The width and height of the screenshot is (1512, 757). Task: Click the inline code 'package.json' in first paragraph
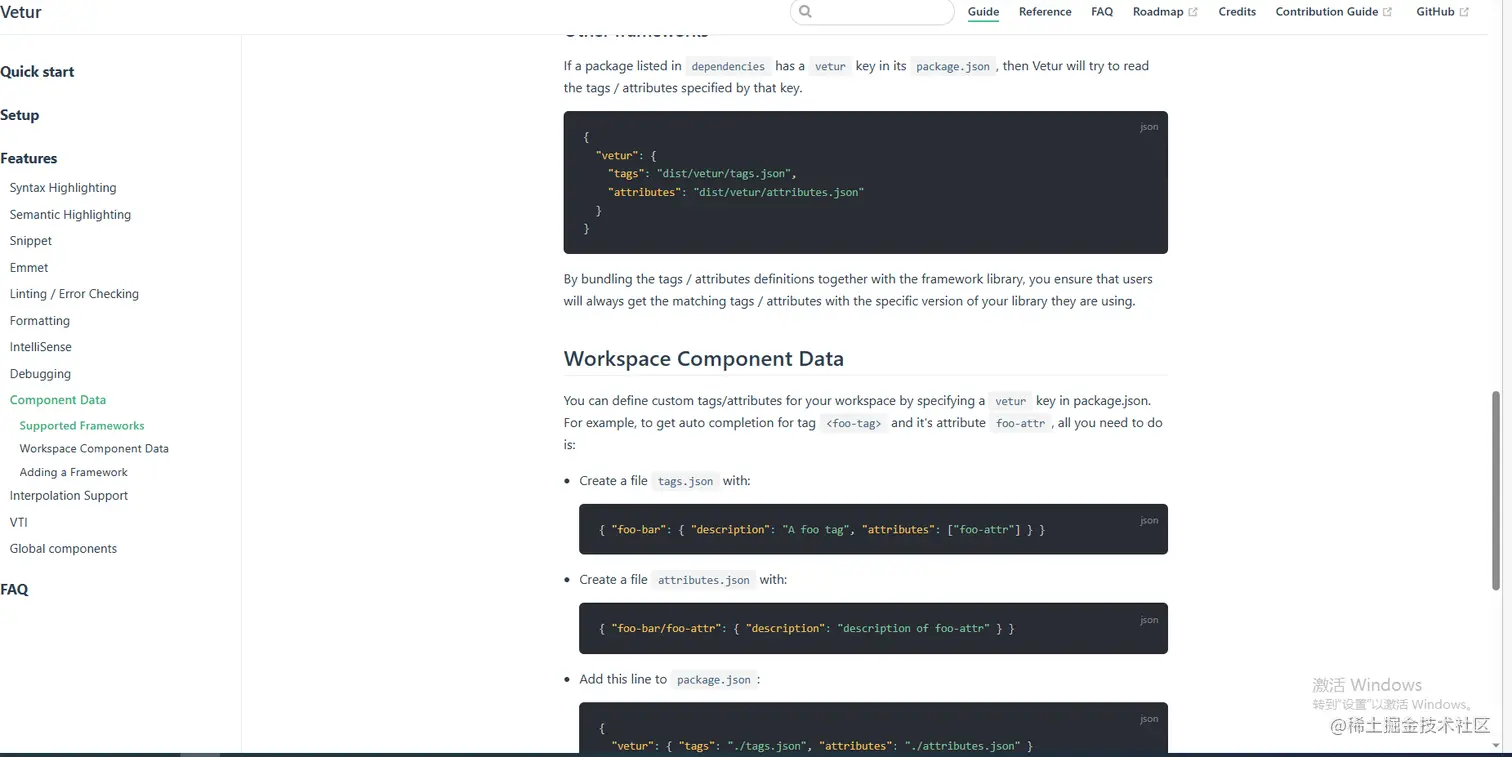tap(953, 66)
